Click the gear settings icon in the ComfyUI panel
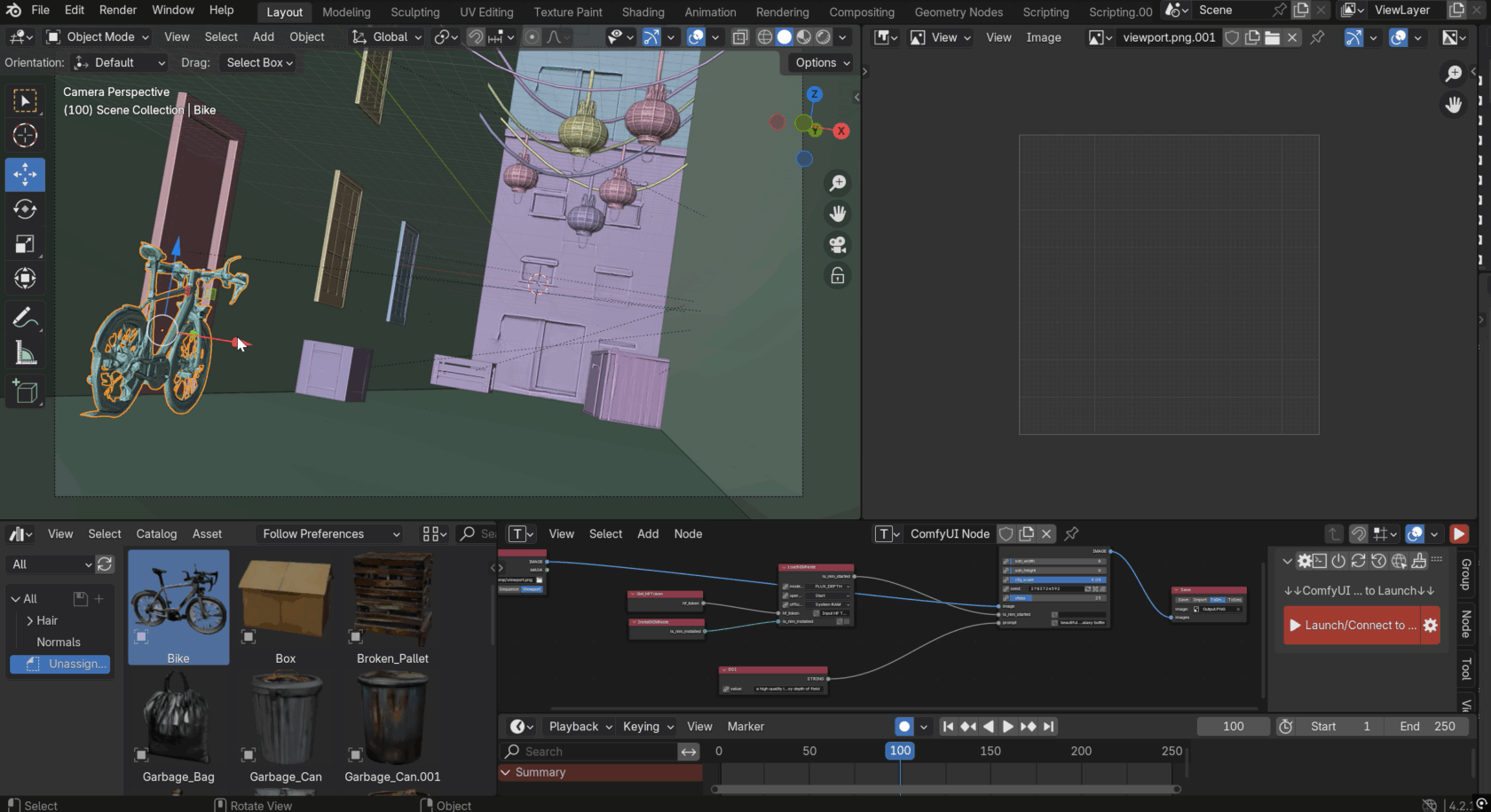This screenshot has height=812, width=1491. pos(1306,561)
